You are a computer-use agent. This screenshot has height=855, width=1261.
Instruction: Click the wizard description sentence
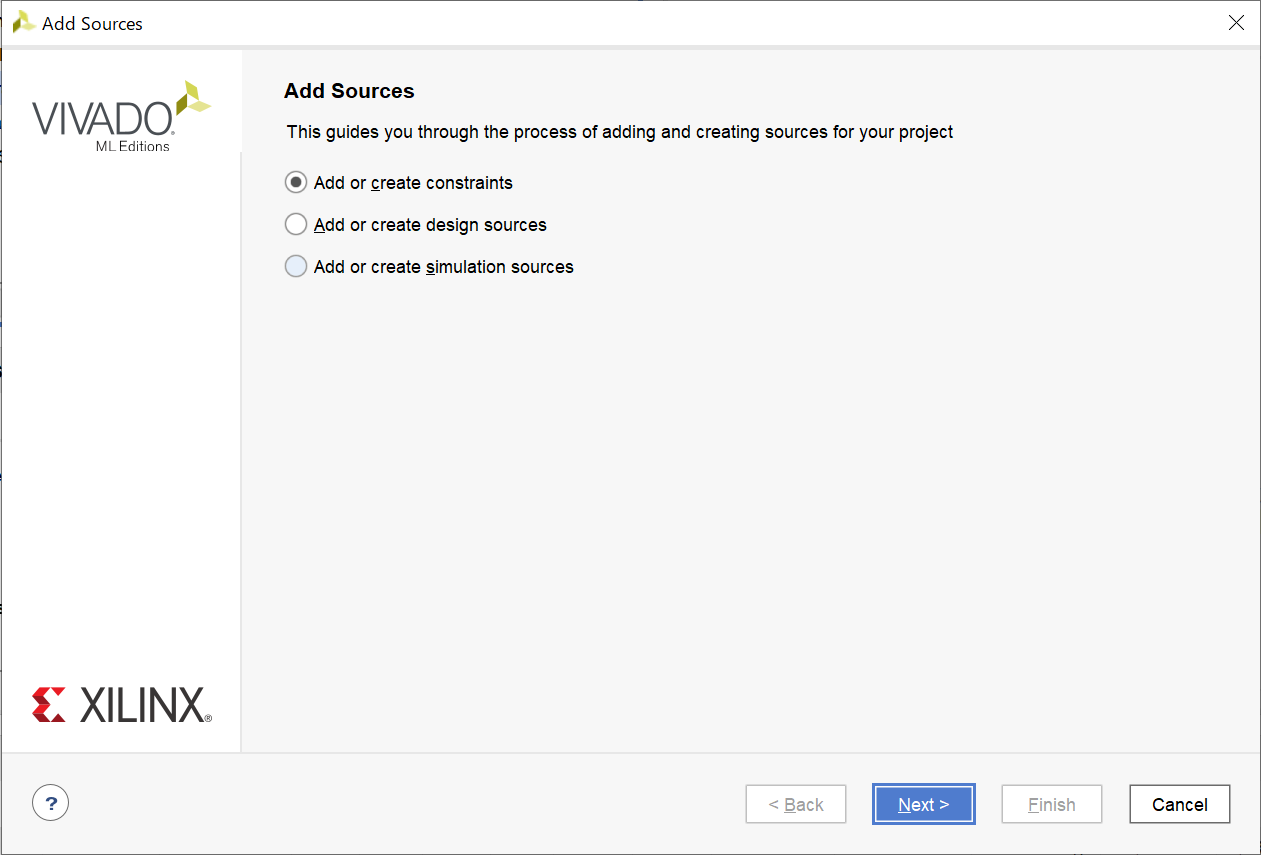[x=620, y=132]
